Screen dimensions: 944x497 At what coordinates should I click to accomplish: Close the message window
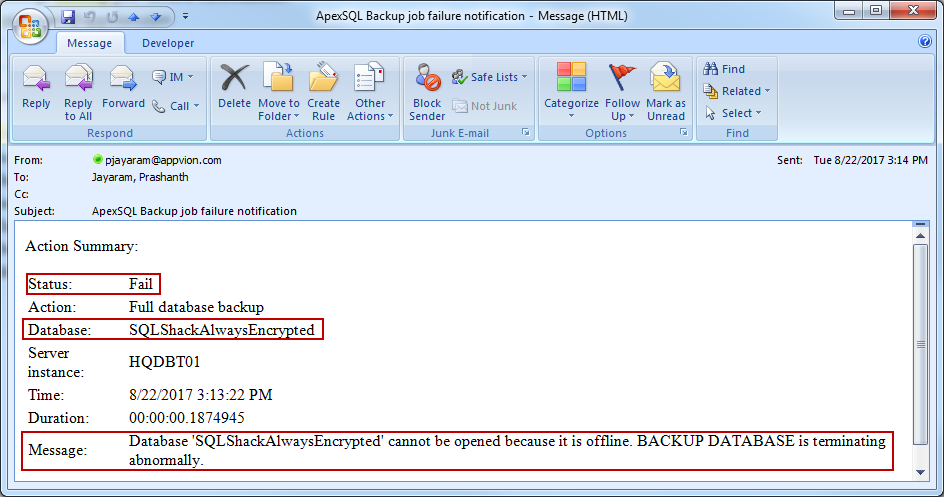(913, 10)
